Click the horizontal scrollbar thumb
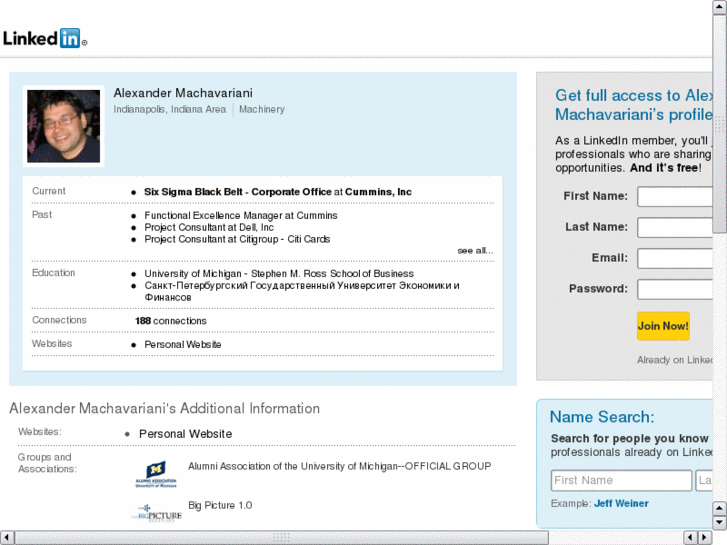Viewport: 727px width, 545px height. [x=281, y=538]
